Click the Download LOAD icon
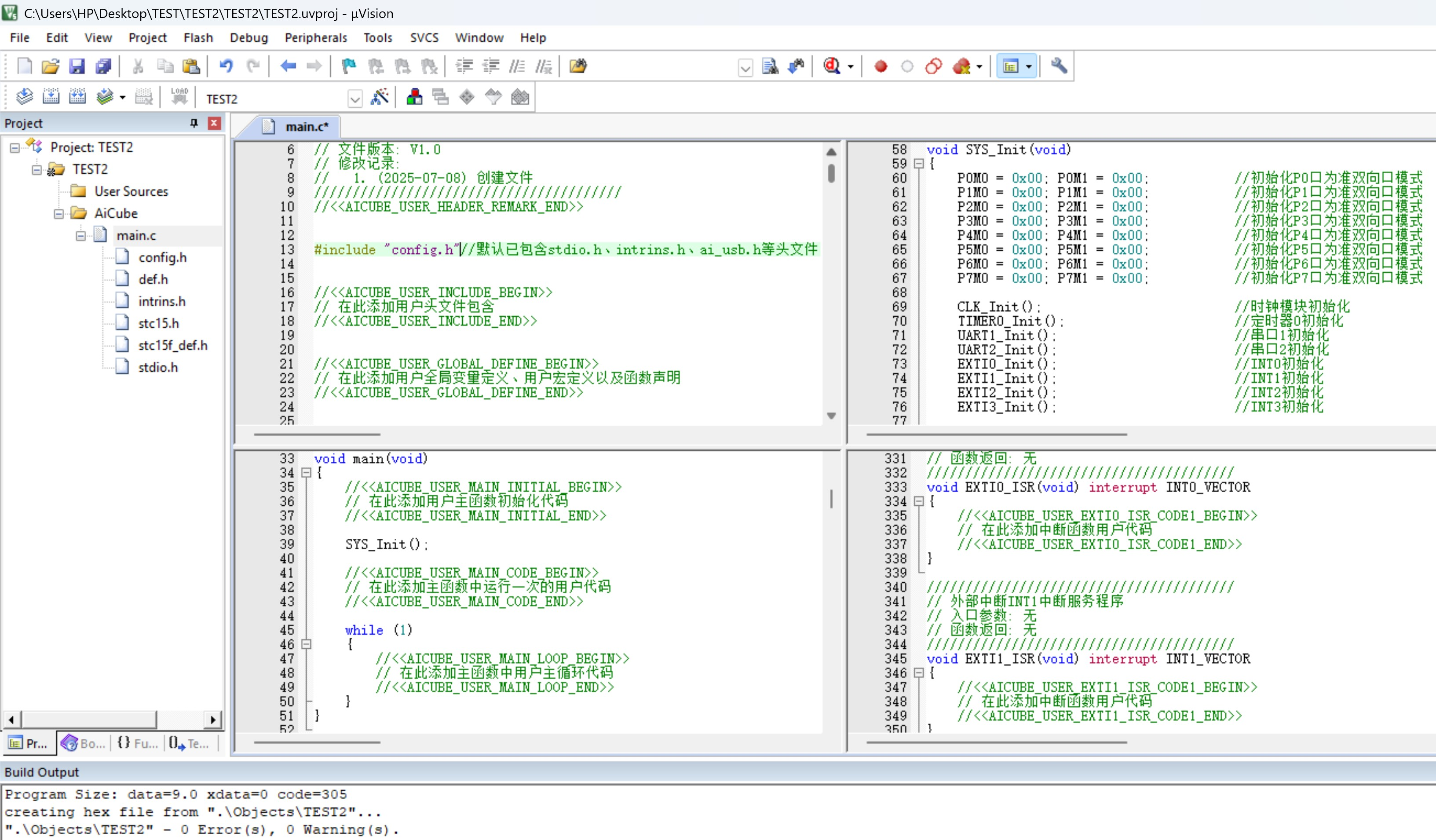The width and height of the screenshot is (1436, 840). click(179, 98)
